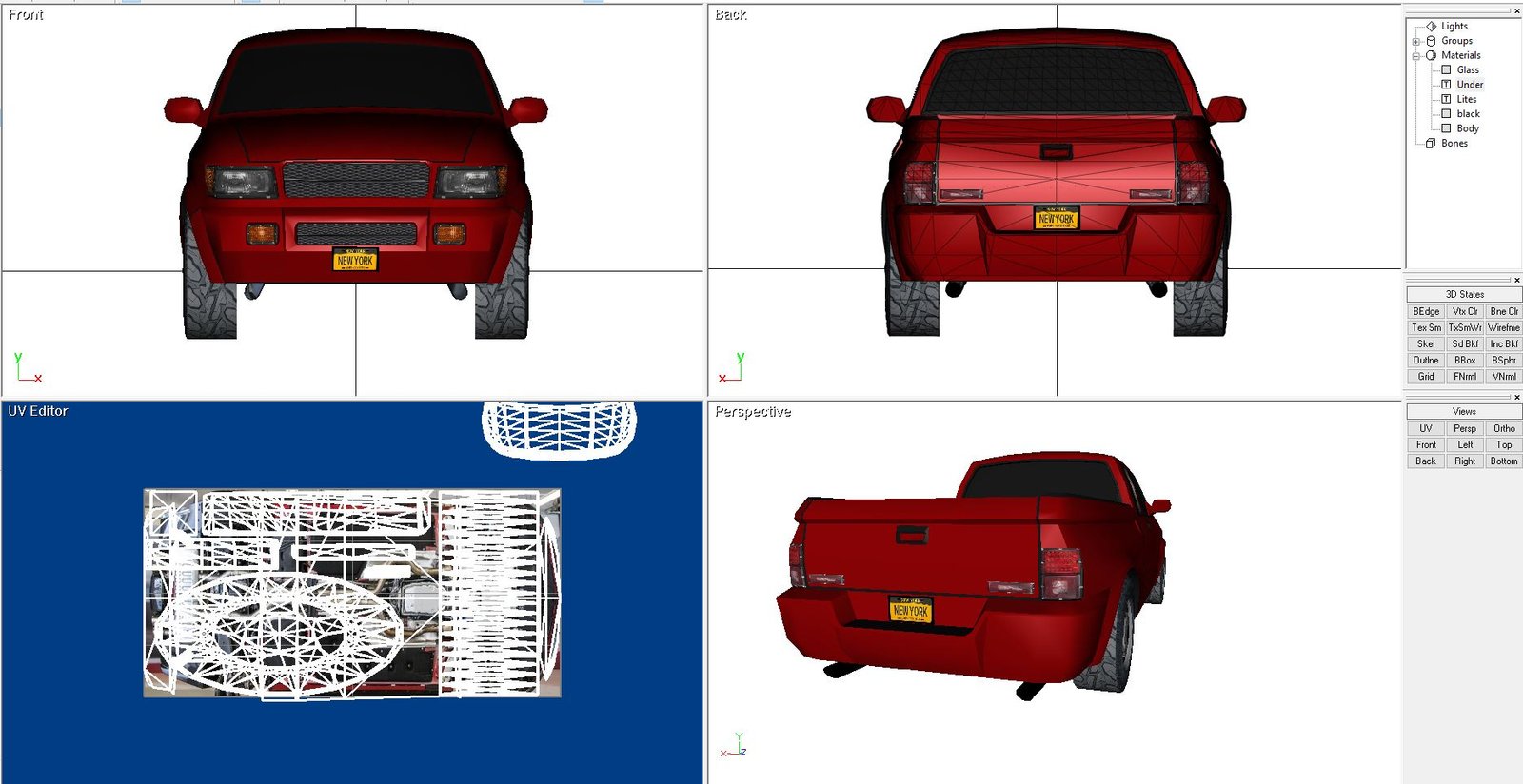
Task: Select the Groups tree label
Action: point(1456,41)
